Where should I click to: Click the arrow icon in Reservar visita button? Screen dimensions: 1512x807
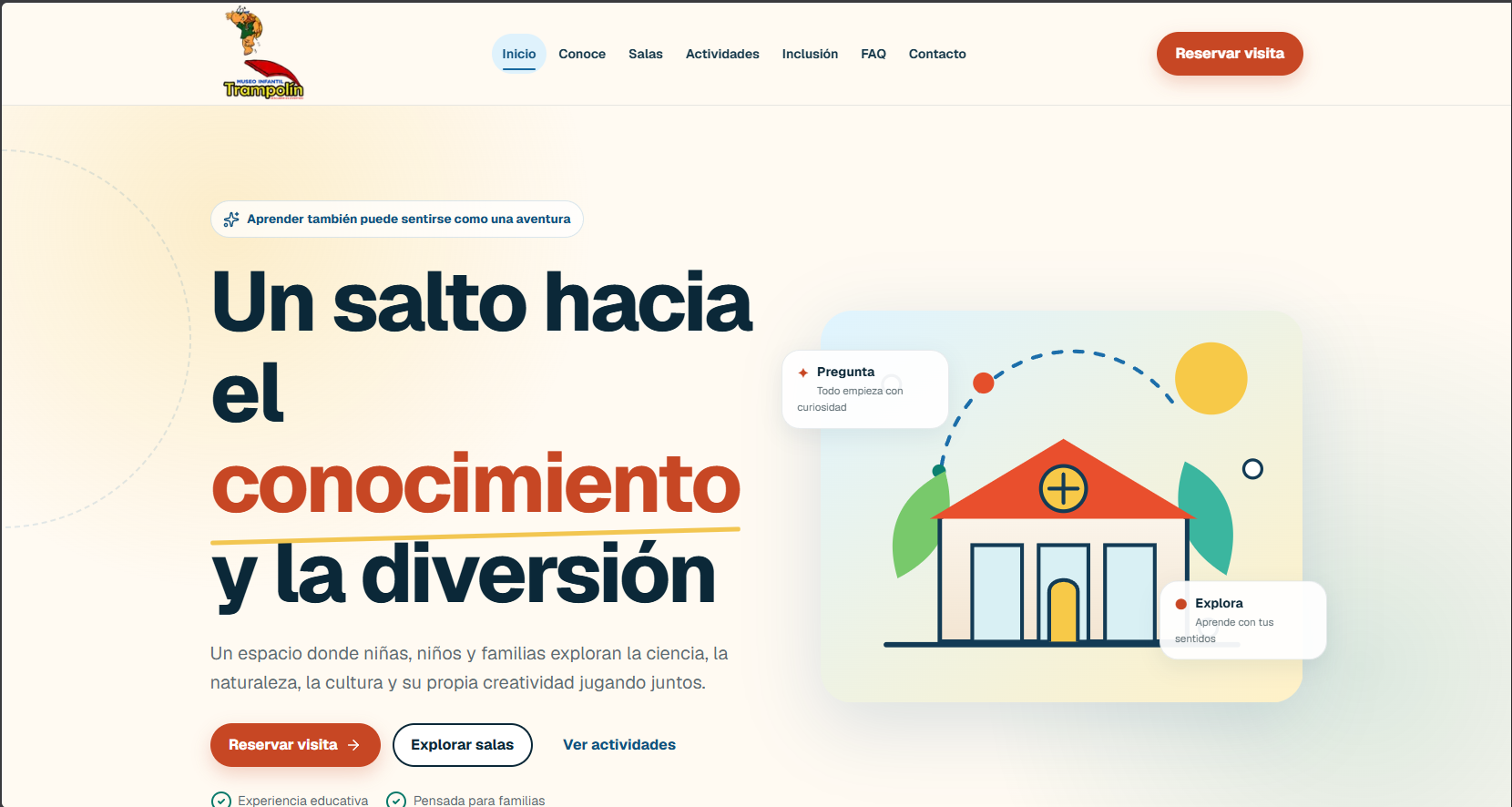pyautogui.click(x=354, y=745)
